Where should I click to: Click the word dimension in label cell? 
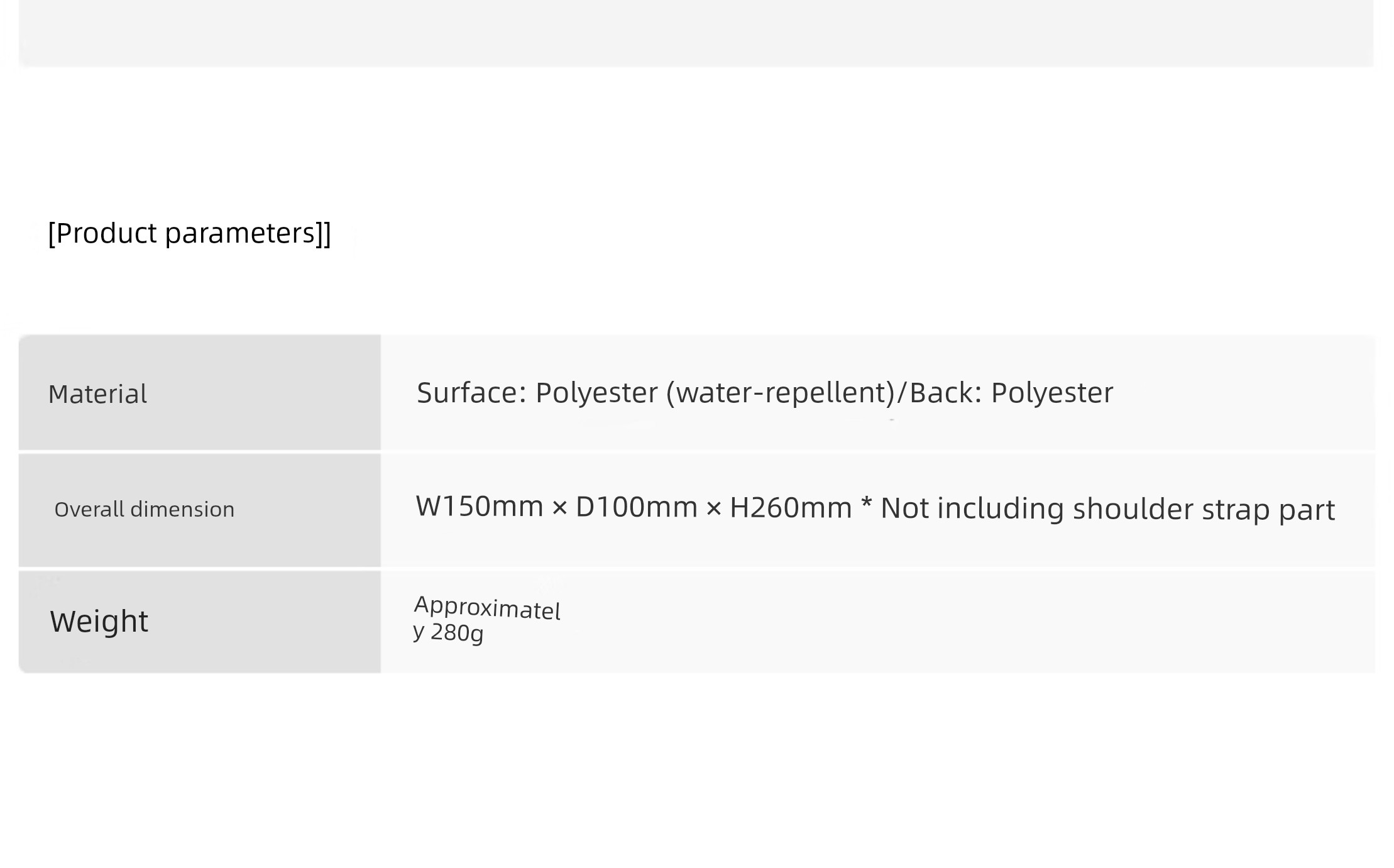pos(182,509)
